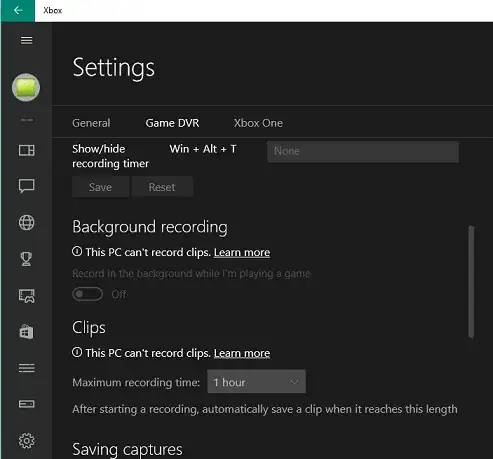Switch to the Game DVR tab
The width and height of the screenshot is (493, 459).
pyautogui.click(x=172, y=123)
